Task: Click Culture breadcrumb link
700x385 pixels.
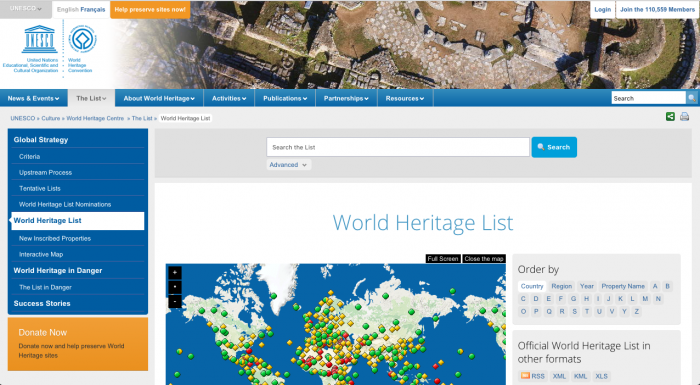Action: click(x=50, y=118)
